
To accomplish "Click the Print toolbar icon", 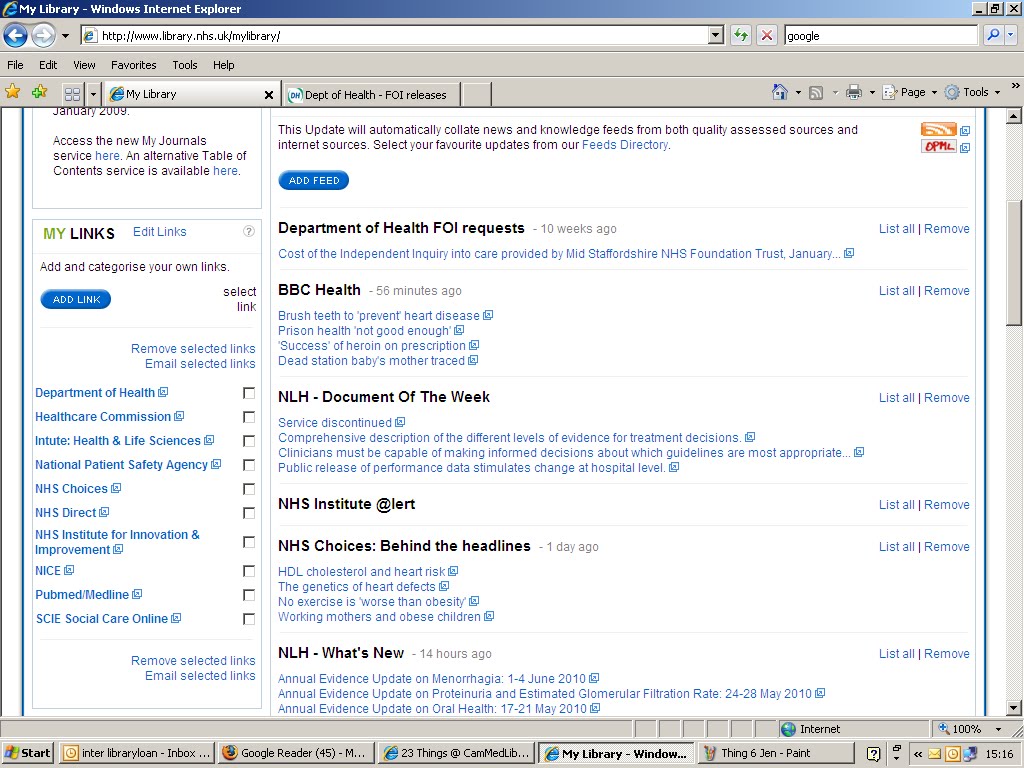I will [854, 92].
